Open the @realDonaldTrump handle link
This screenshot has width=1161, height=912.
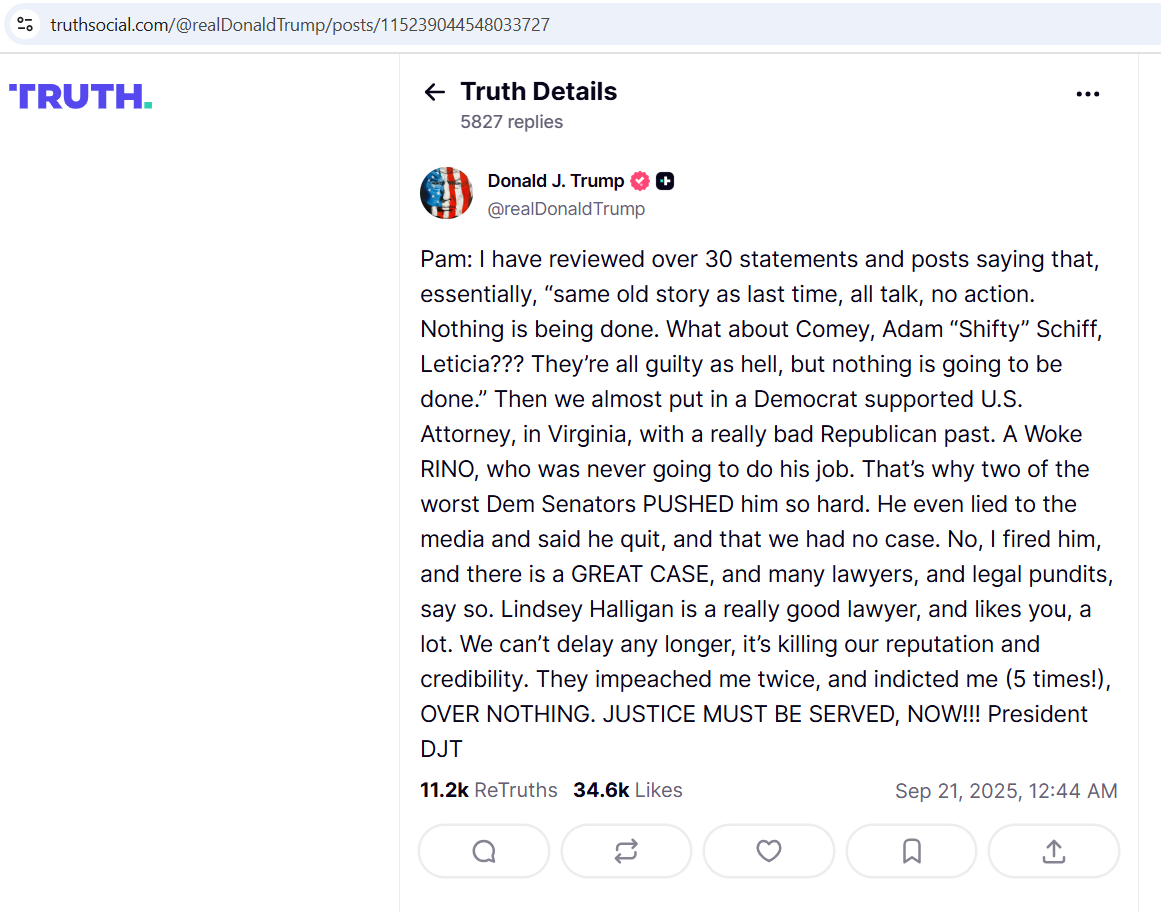pos(566,209)
